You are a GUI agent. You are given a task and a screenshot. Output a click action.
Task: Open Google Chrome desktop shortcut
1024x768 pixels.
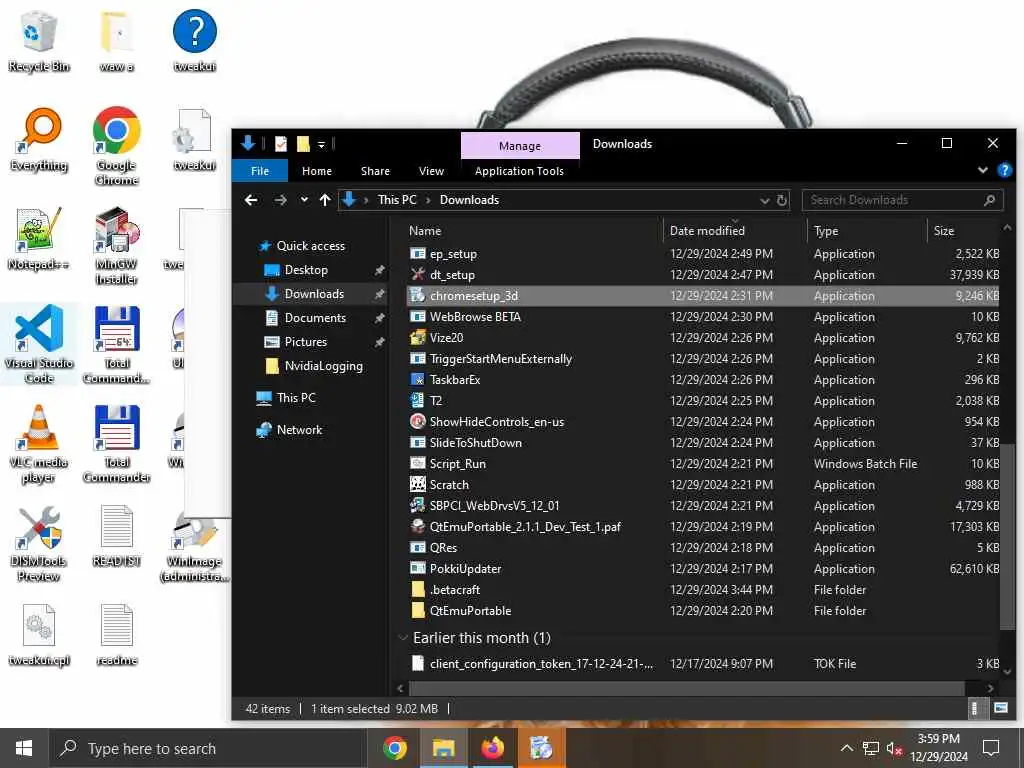(x=116, y=146)
